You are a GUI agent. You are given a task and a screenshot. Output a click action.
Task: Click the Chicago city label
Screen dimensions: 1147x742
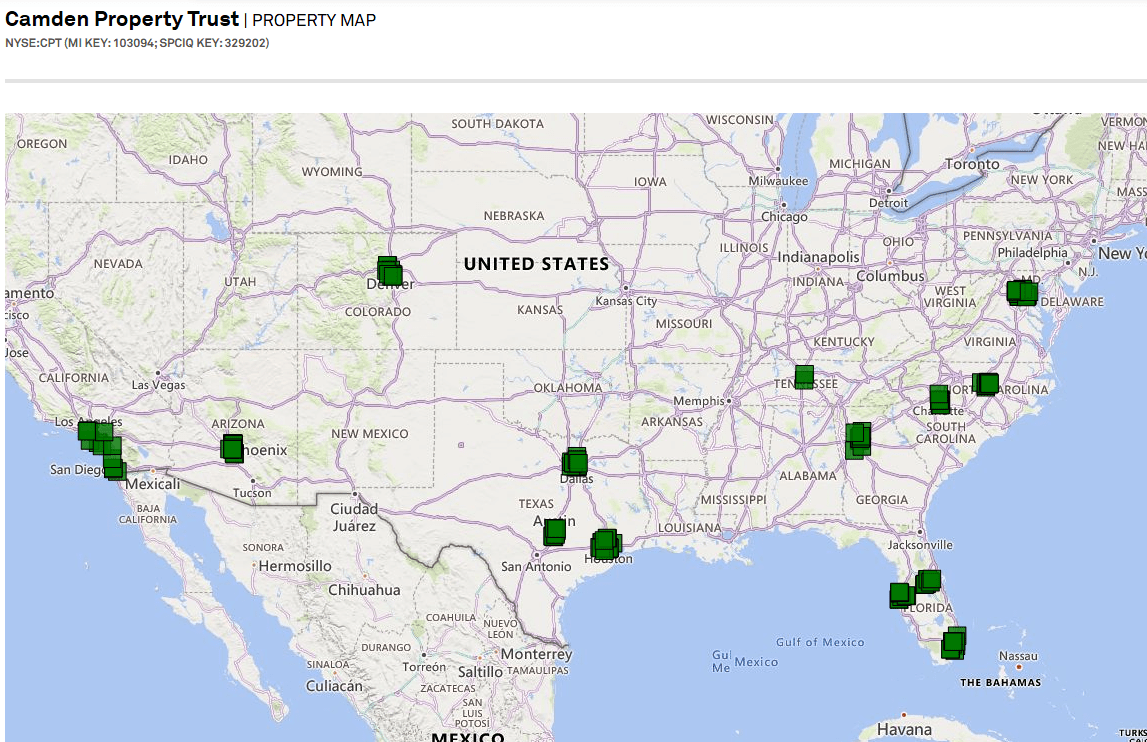[x=784, y=217]
